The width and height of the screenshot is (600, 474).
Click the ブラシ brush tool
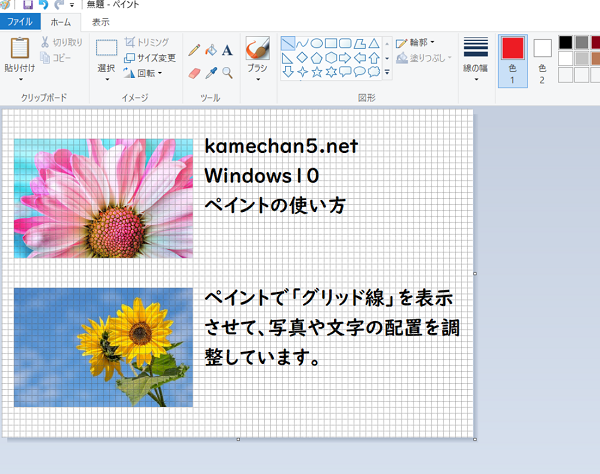coord(258,54)
